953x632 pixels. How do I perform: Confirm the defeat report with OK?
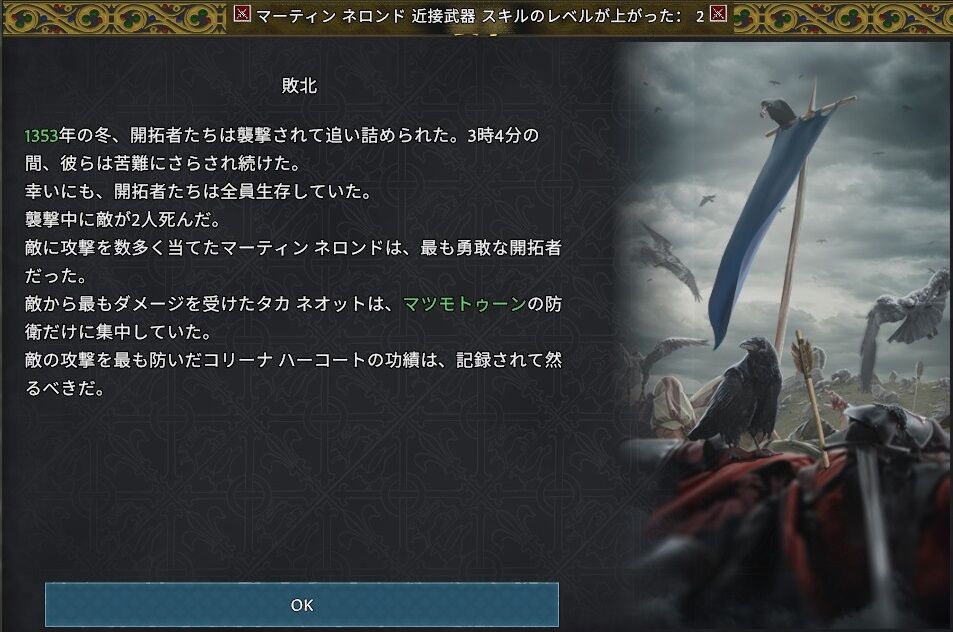pyautogui.click(x=301, y=605)
